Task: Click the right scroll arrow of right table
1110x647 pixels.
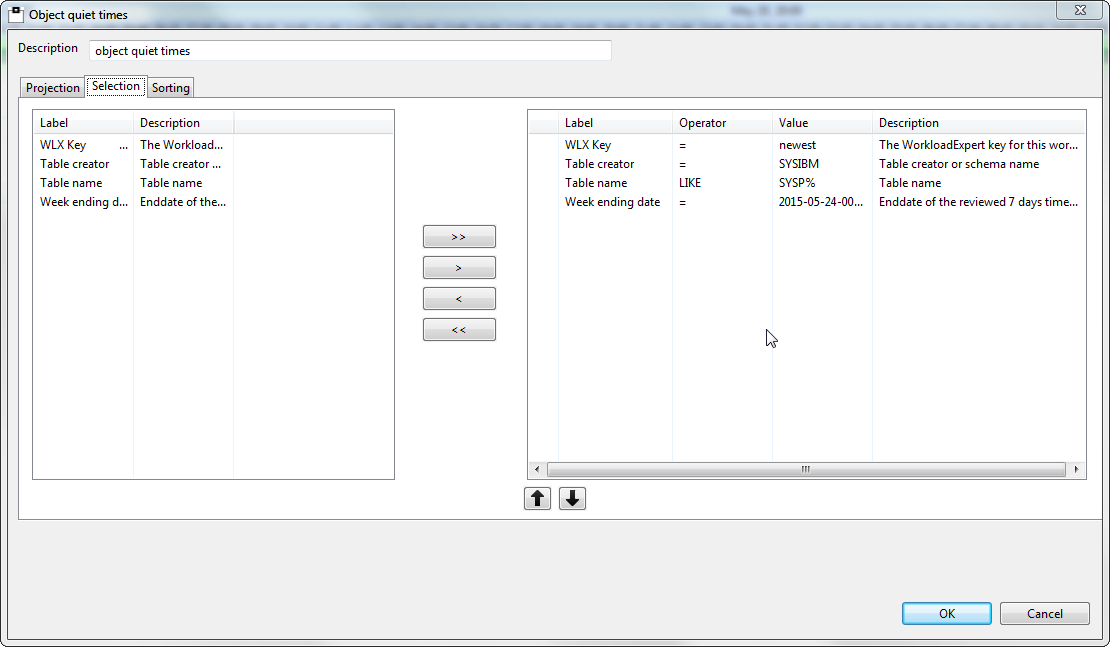Action: (1077, 469)
